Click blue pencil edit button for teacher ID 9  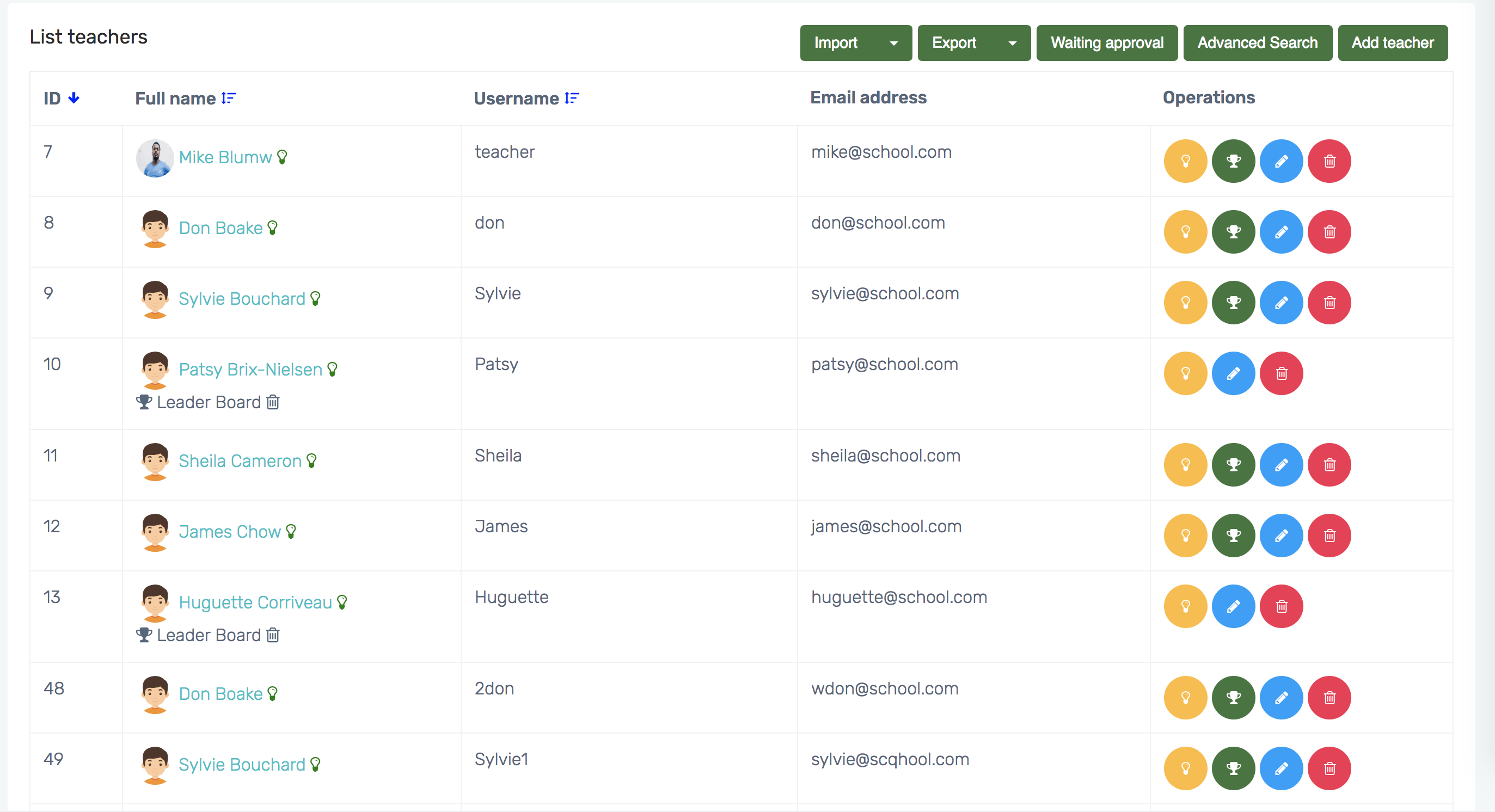[1281, 303]
